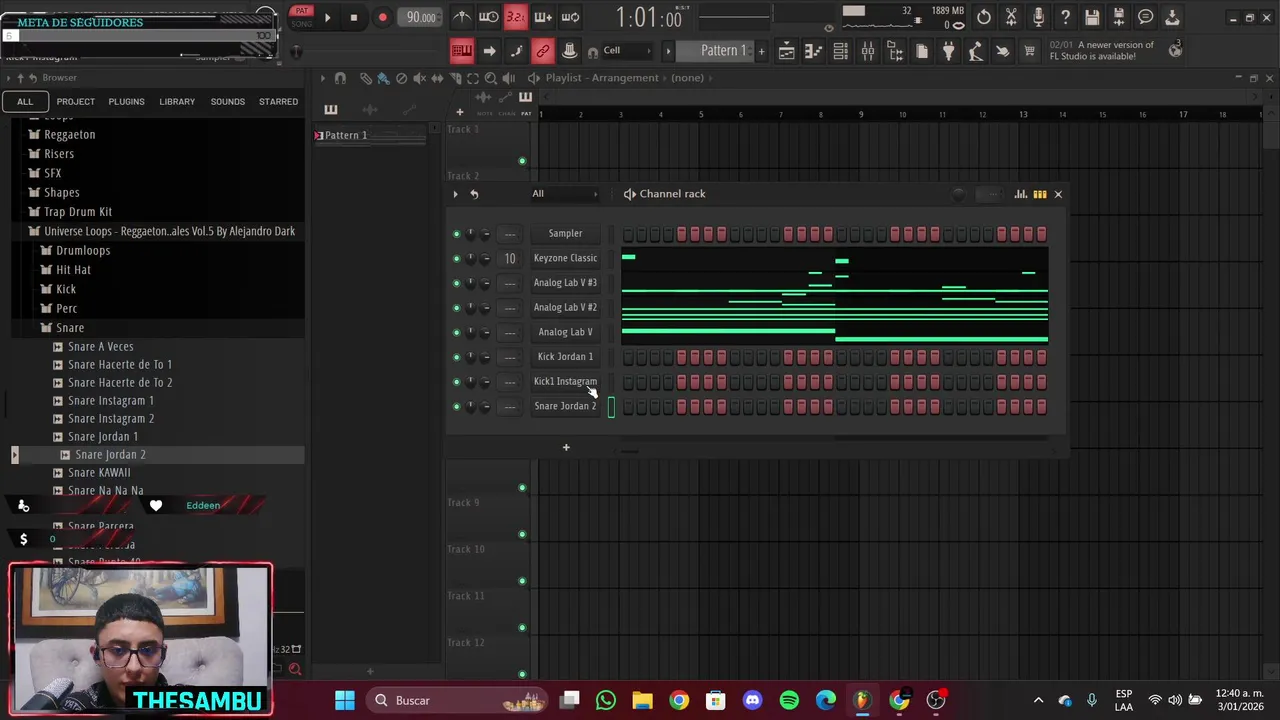Image resolution: width=1280 pixels, height=720 pixels.
Task: Open the Piano roll view icon
Action: (x=814, y=51)
